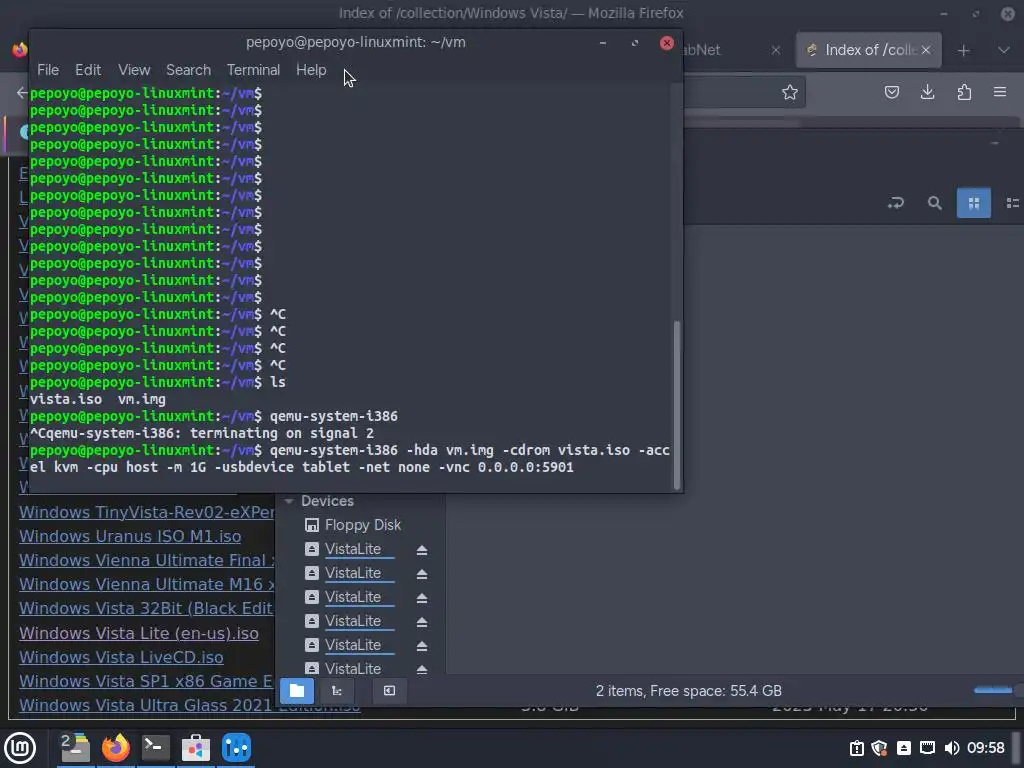Open the Firefox Pocket save icon
This screenshot has width=1024, height=768.
coord(891,92)
